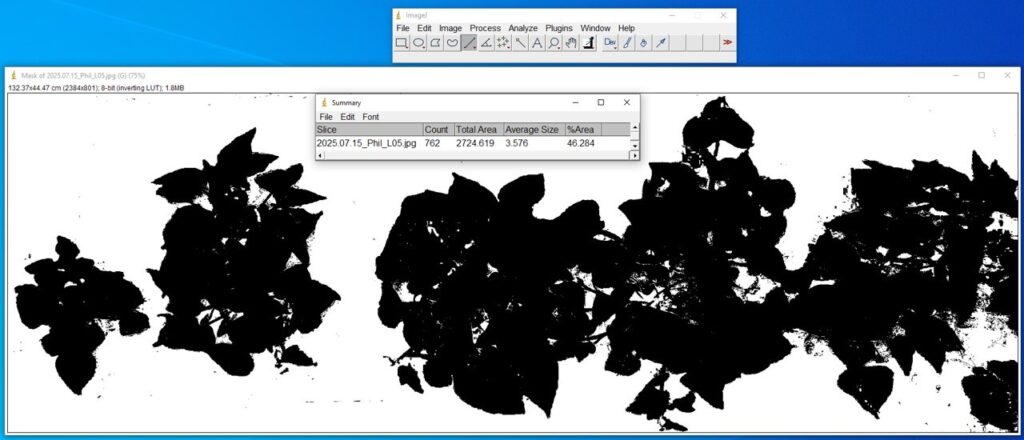Open the Window menu
Image resolution: width=1024 pixels, height=440 pixels.
(596, 28)
